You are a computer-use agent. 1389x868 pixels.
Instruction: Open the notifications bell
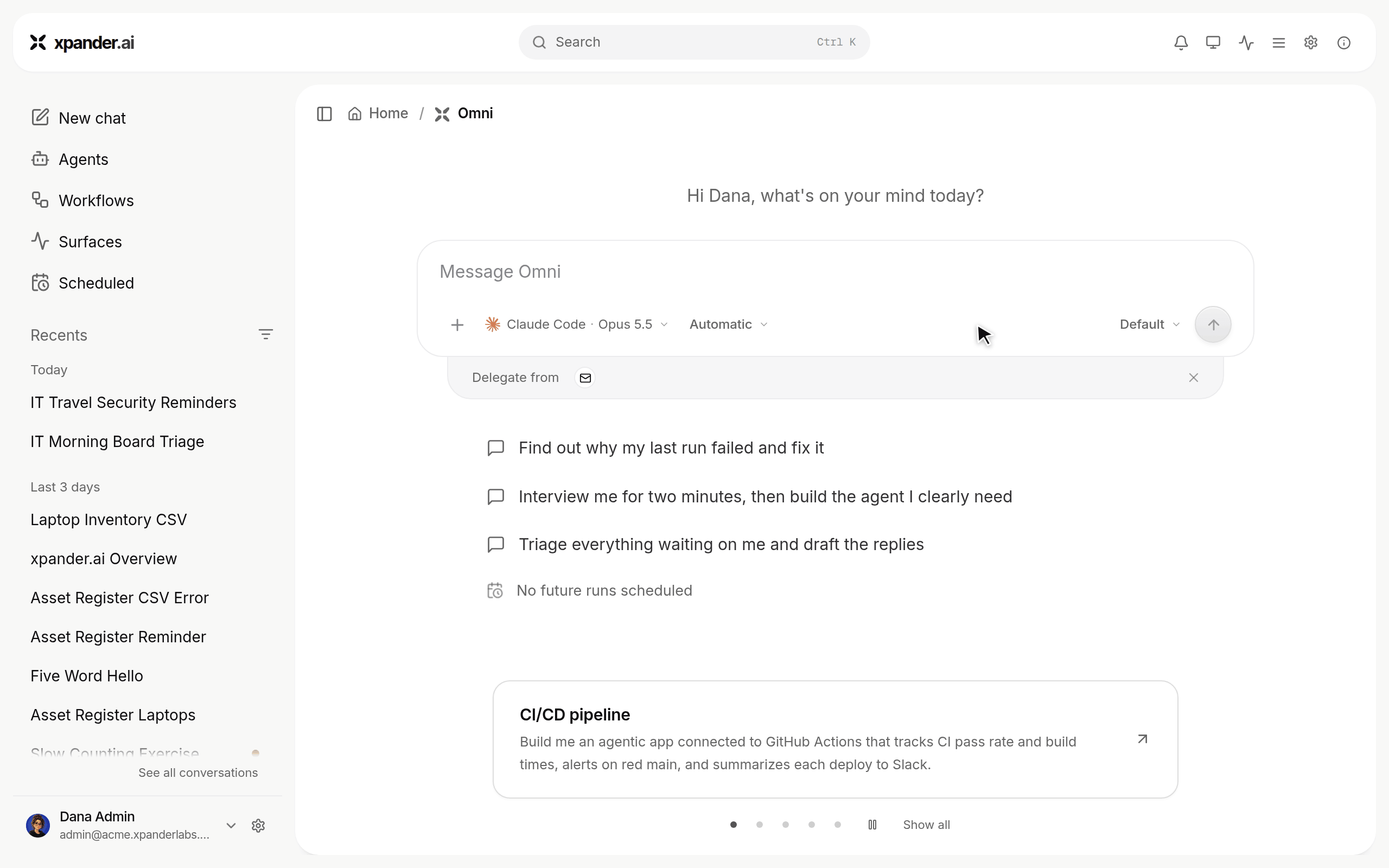click(x=1181, y=42)
